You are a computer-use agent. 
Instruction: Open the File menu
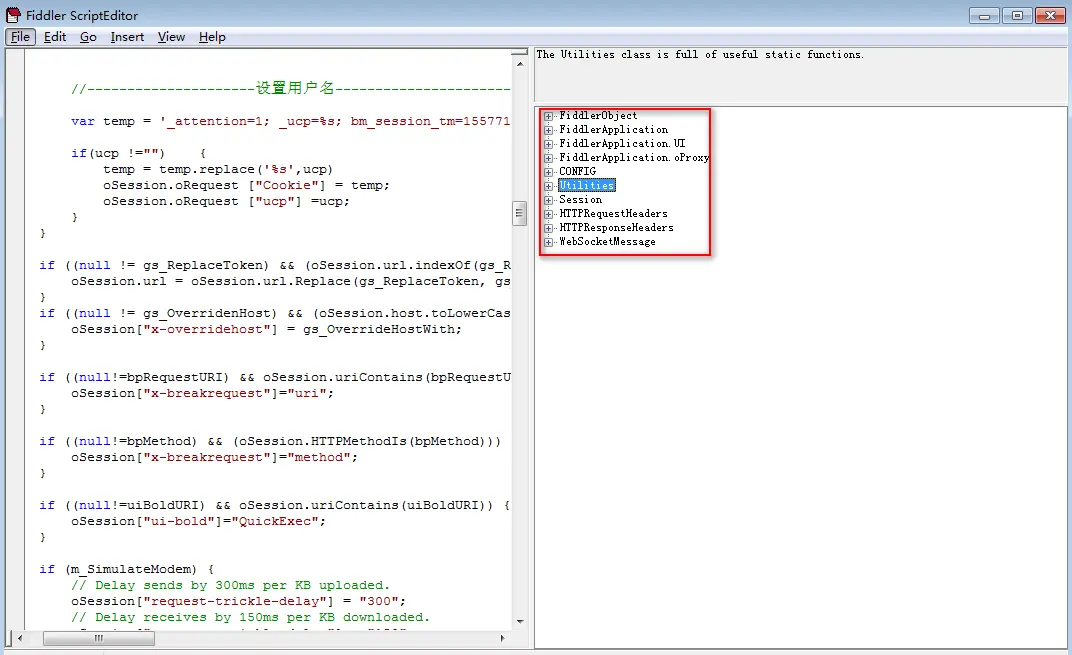pyautogui.click(x=20, y=37)
